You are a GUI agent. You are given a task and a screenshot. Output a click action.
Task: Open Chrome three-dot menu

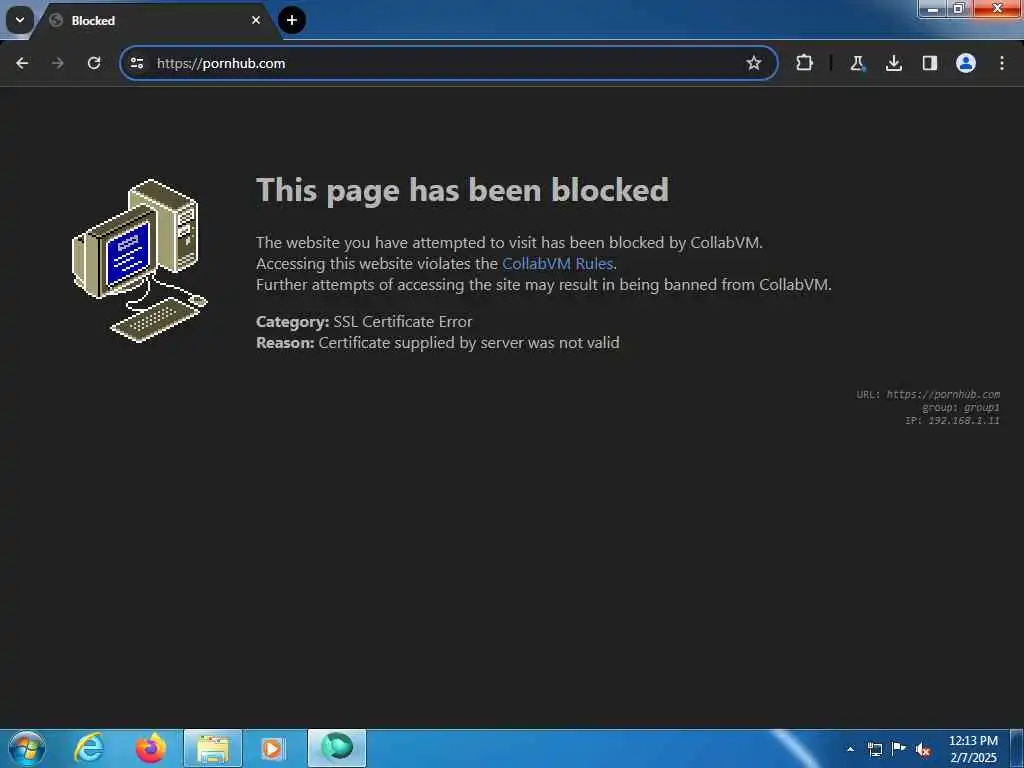[x=1002, y=63]
